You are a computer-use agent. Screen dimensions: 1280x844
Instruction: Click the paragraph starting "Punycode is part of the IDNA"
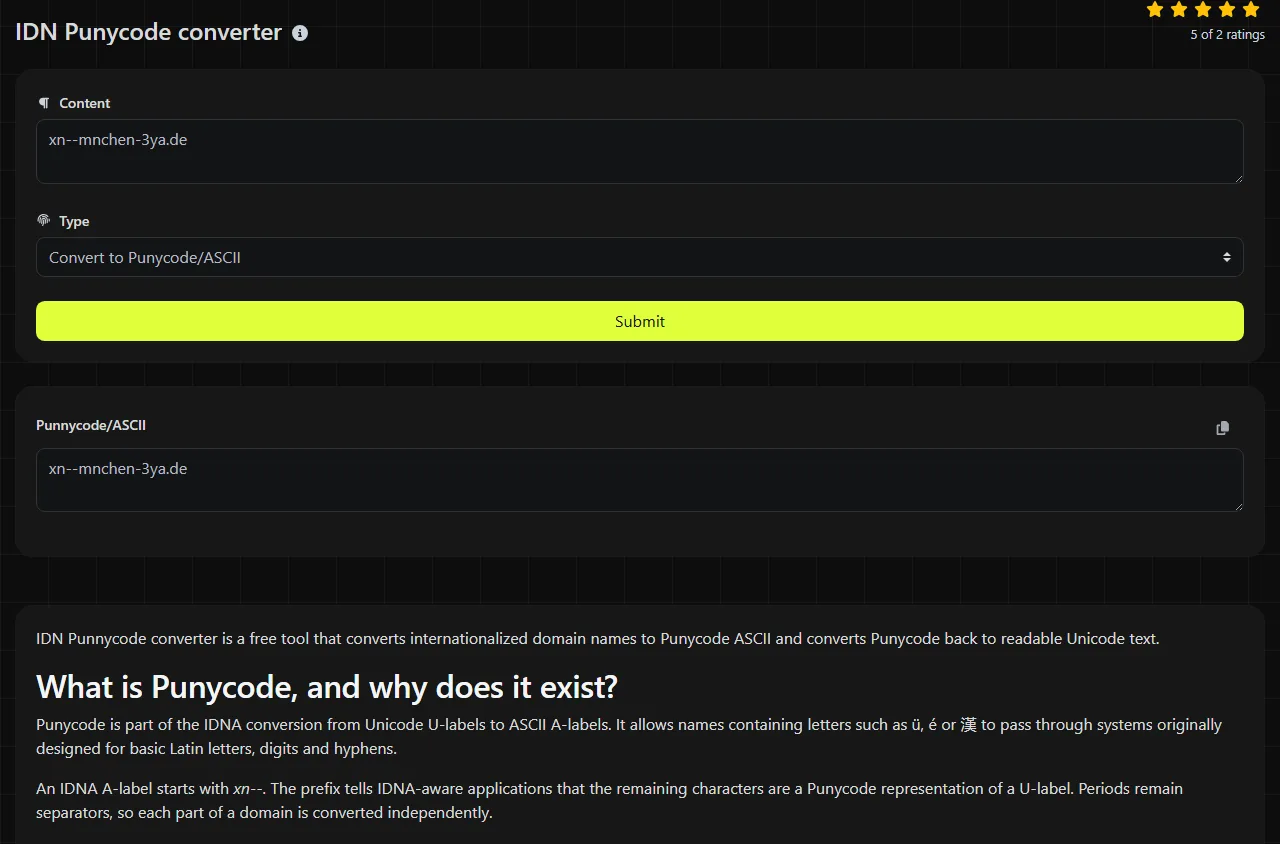point(629,736)
